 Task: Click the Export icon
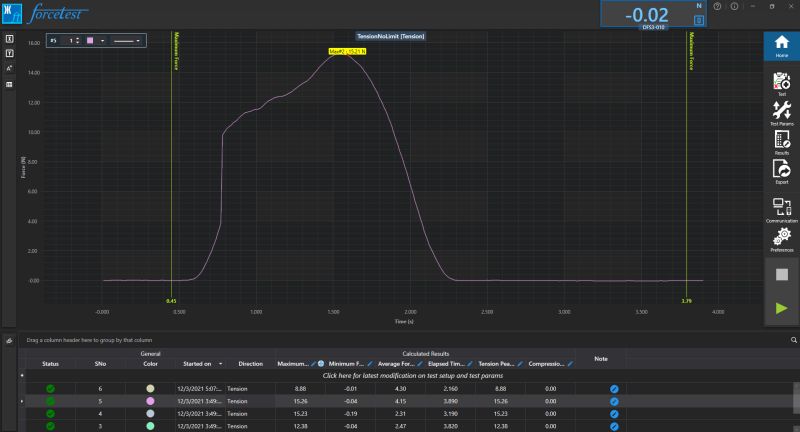click(782, 171)
